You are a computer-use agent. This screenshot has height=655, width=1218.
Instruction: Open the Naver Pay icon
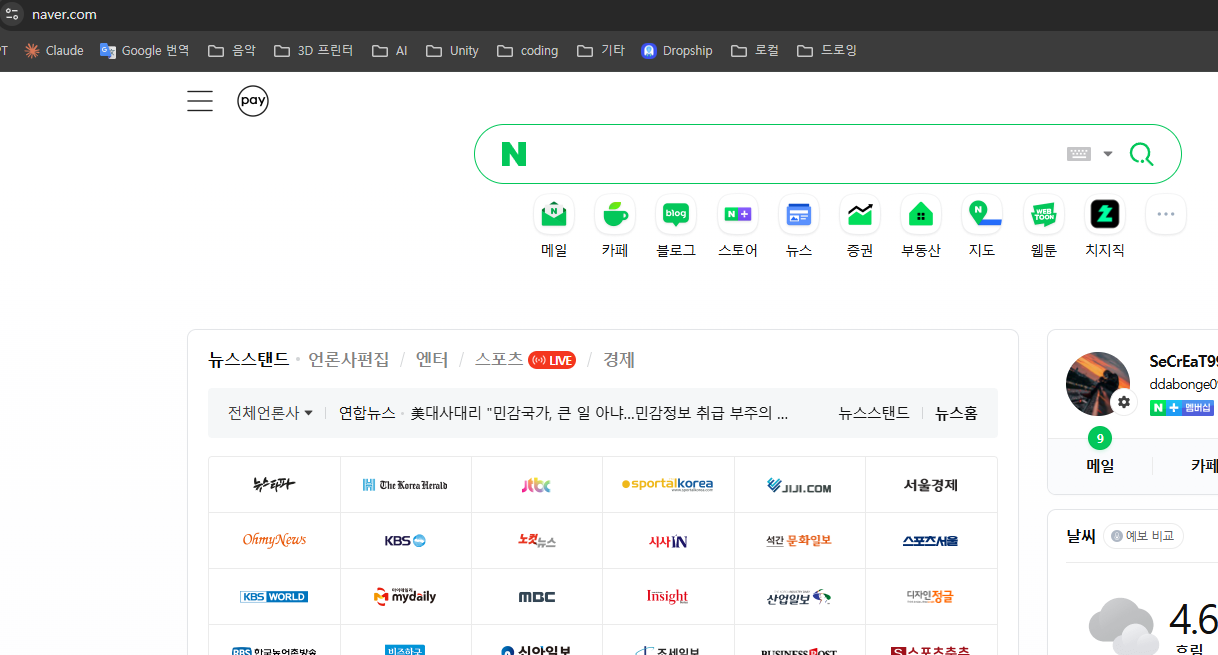[x=253, y=101]
